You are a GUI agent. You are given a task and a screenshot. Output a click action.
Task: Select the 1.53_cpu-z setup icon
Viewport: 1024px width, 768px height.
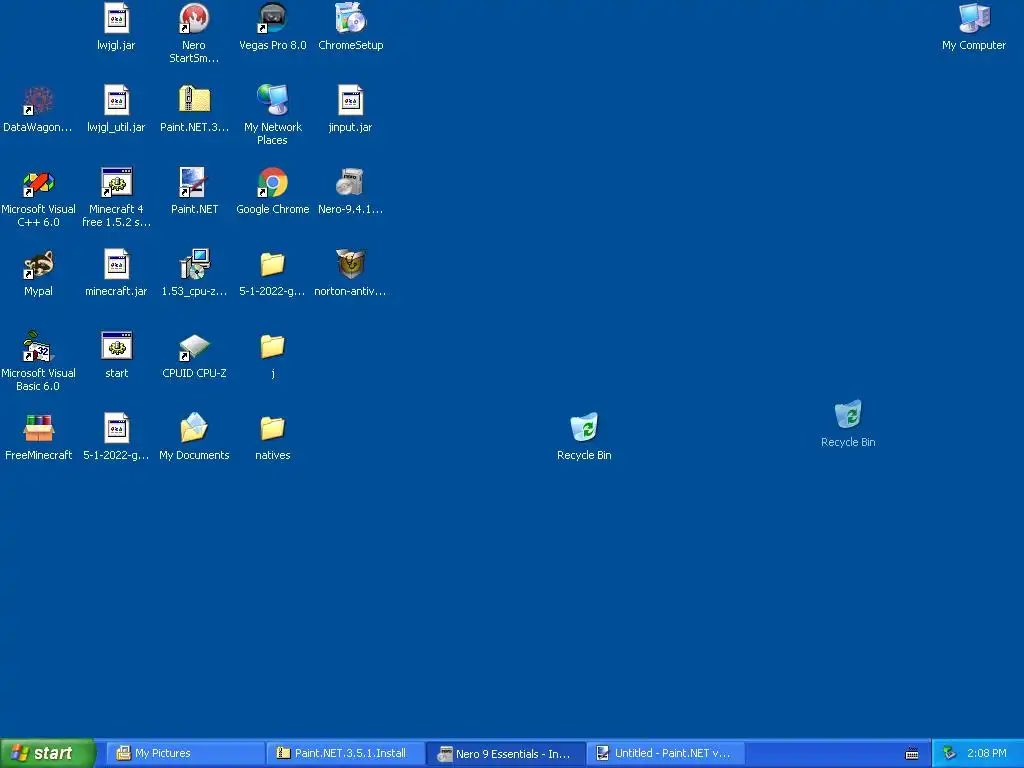tap(194, 264)
